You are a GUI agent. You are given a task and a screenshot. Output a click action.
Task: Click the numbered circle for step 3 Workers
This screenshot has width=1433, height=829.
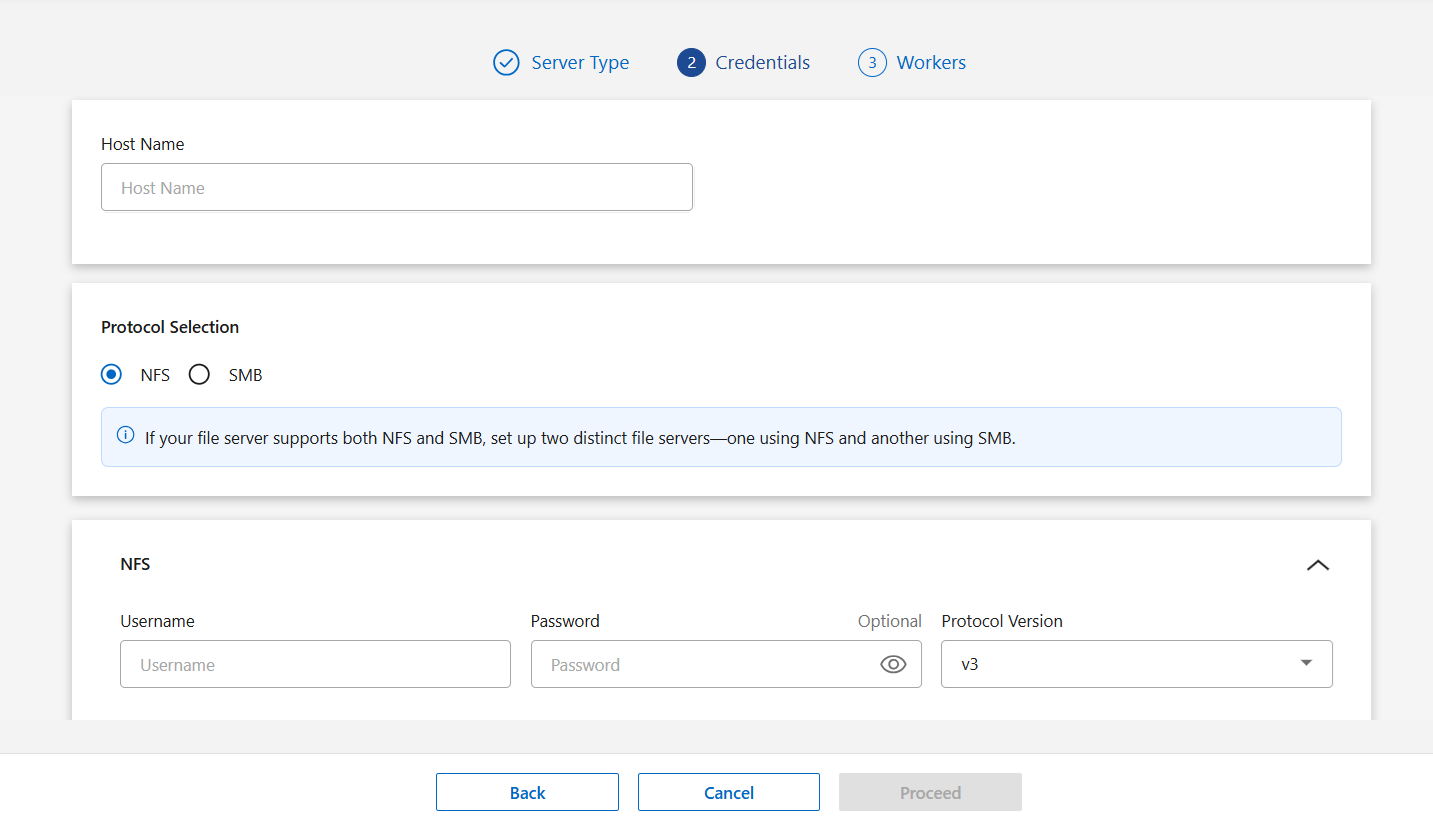[871, 62]
